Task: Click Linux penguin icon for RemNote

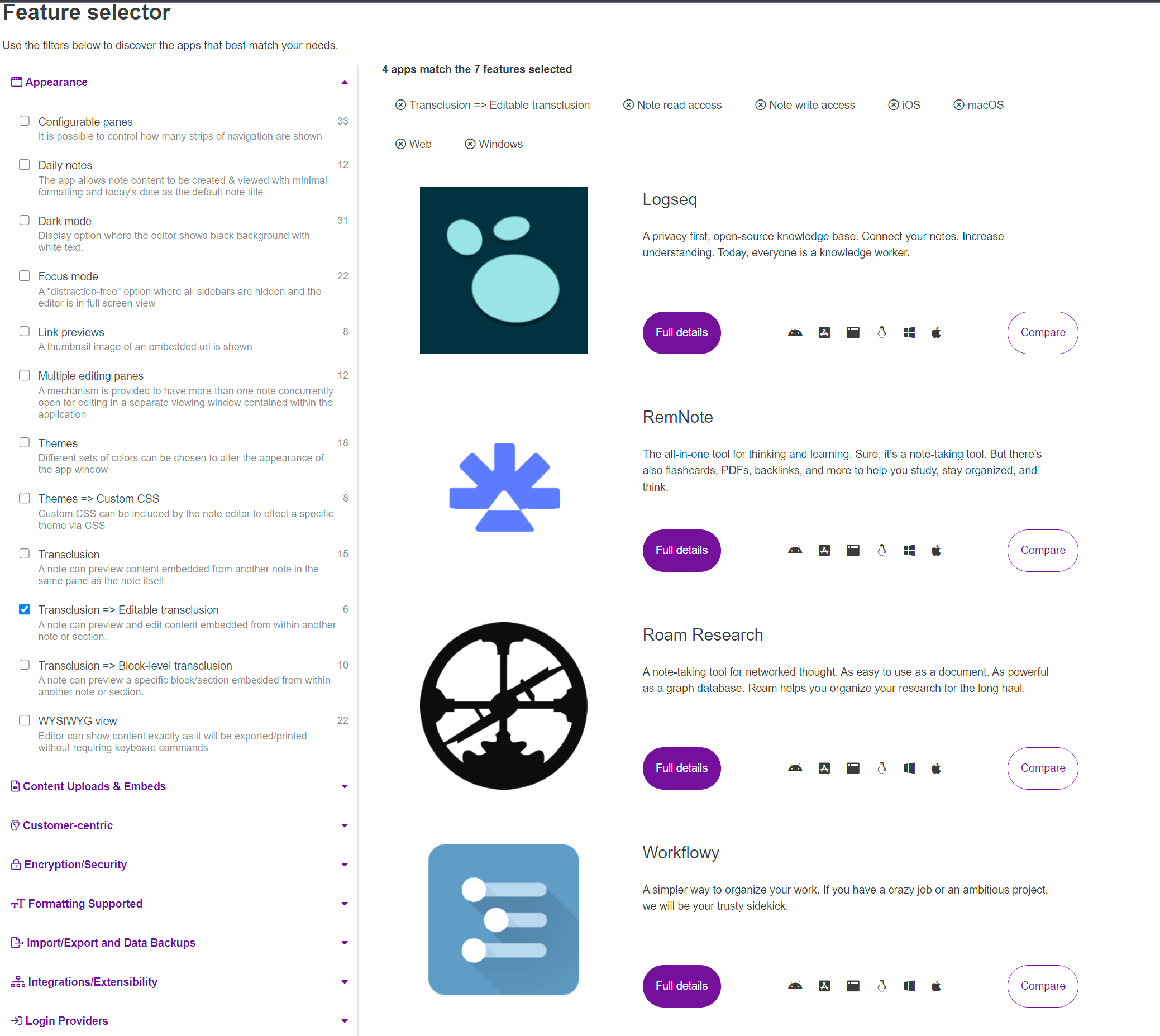Action: pyautogui.click(x=881, y=551)
